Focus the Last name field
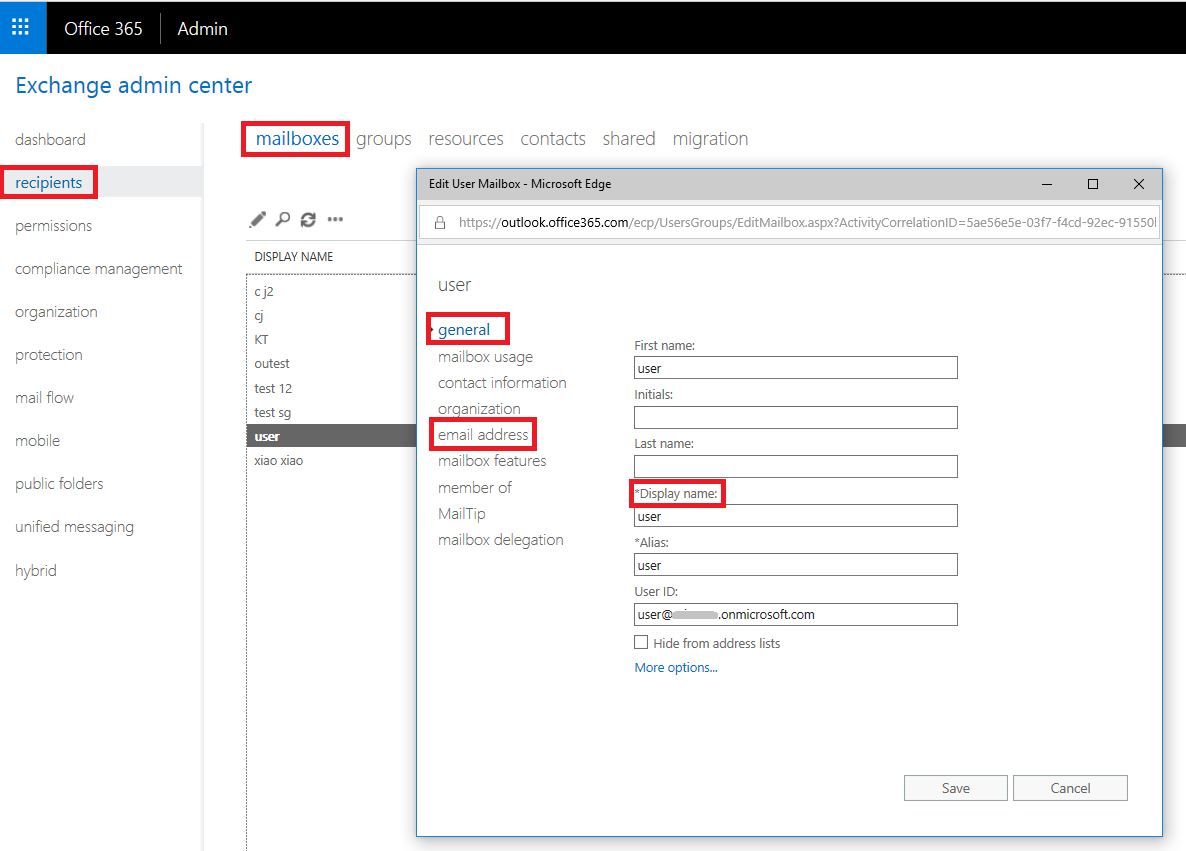The width and height of the screenshot is (1186, 851). (x=796, y=467)
